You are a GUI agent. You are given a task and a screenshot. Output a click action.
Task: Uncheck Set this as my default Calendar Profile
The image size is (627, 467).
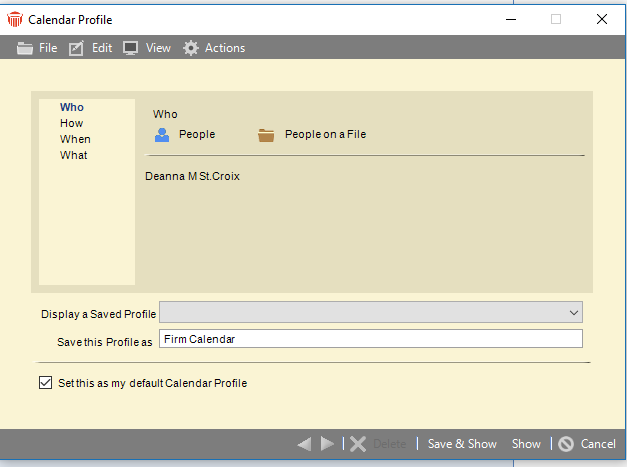tap(45, 383)
